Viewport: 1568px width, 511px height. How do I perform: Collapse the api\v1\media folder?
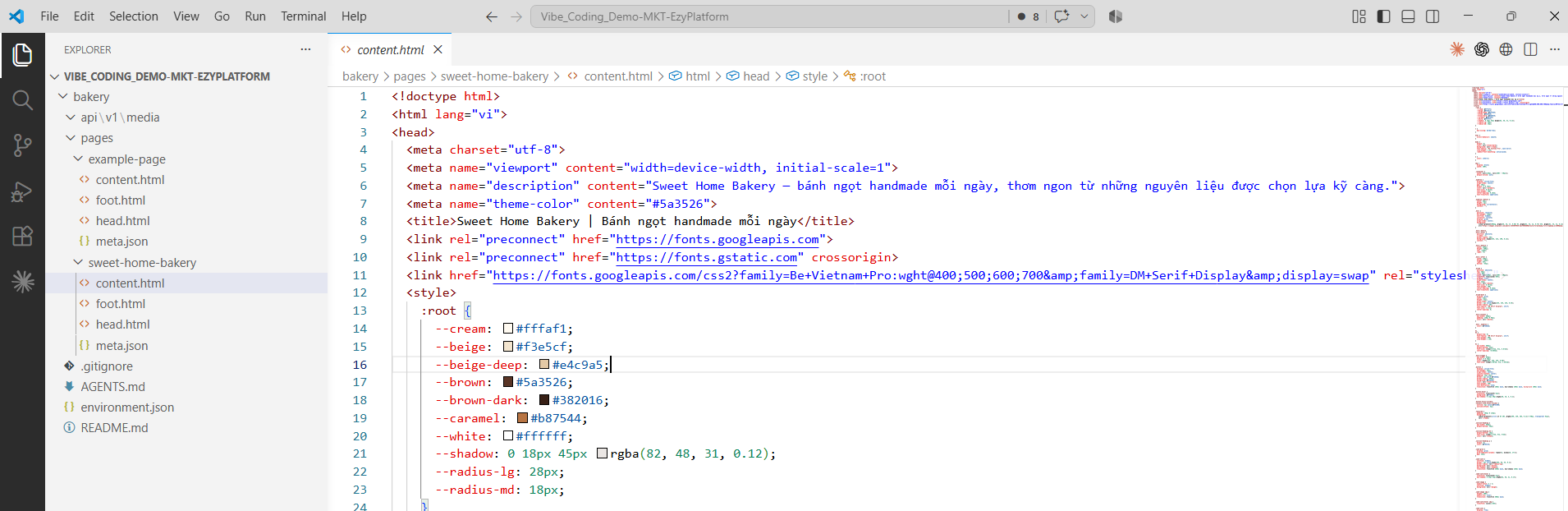(x=71, y=117)
